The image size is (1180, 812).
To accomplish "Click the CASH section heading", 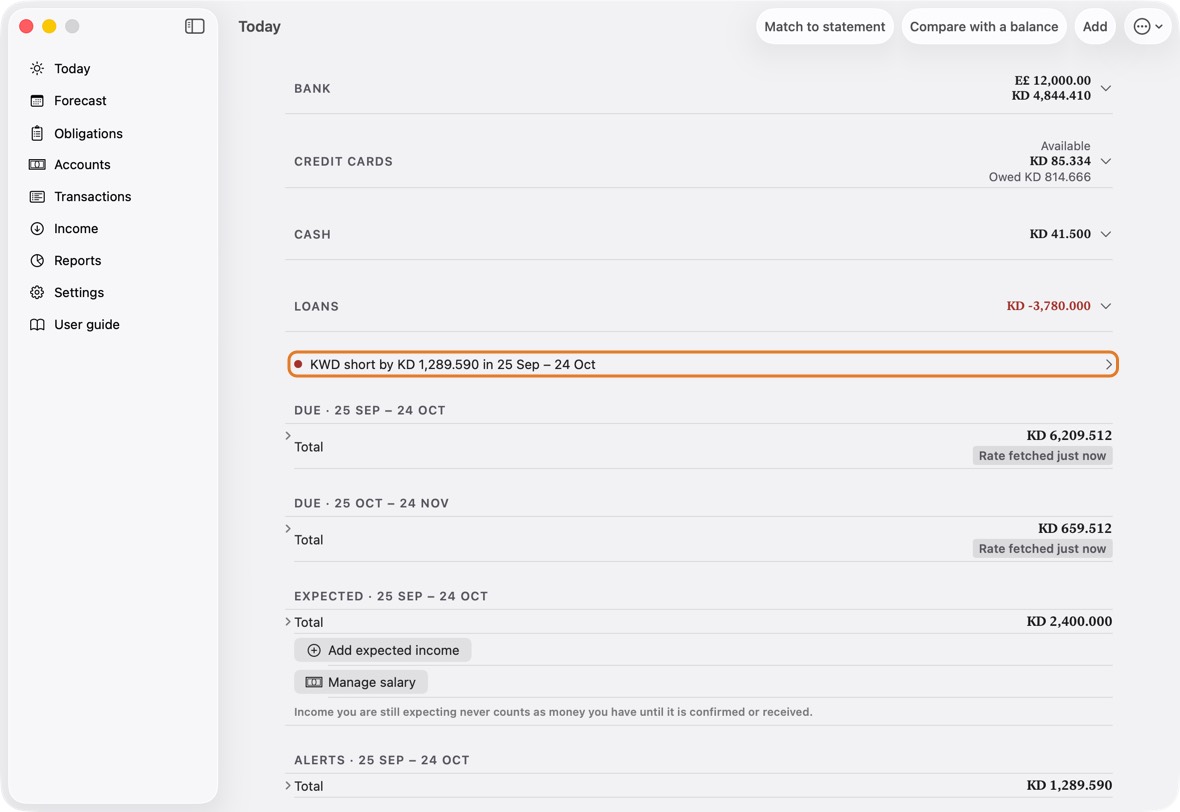I will click(312, 235).
